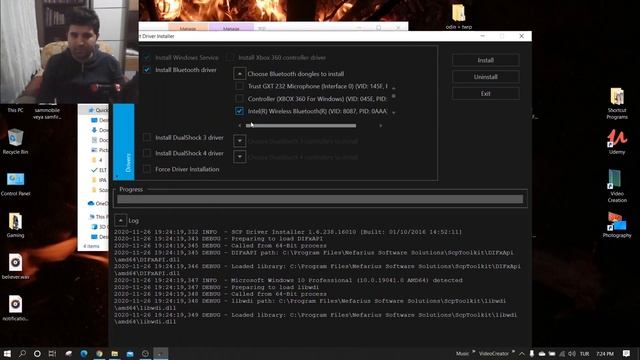Check the Trust GXT 232 Microphone dongle
The width and height of the screenshot is (640, 360).
[x=240, y=86]
